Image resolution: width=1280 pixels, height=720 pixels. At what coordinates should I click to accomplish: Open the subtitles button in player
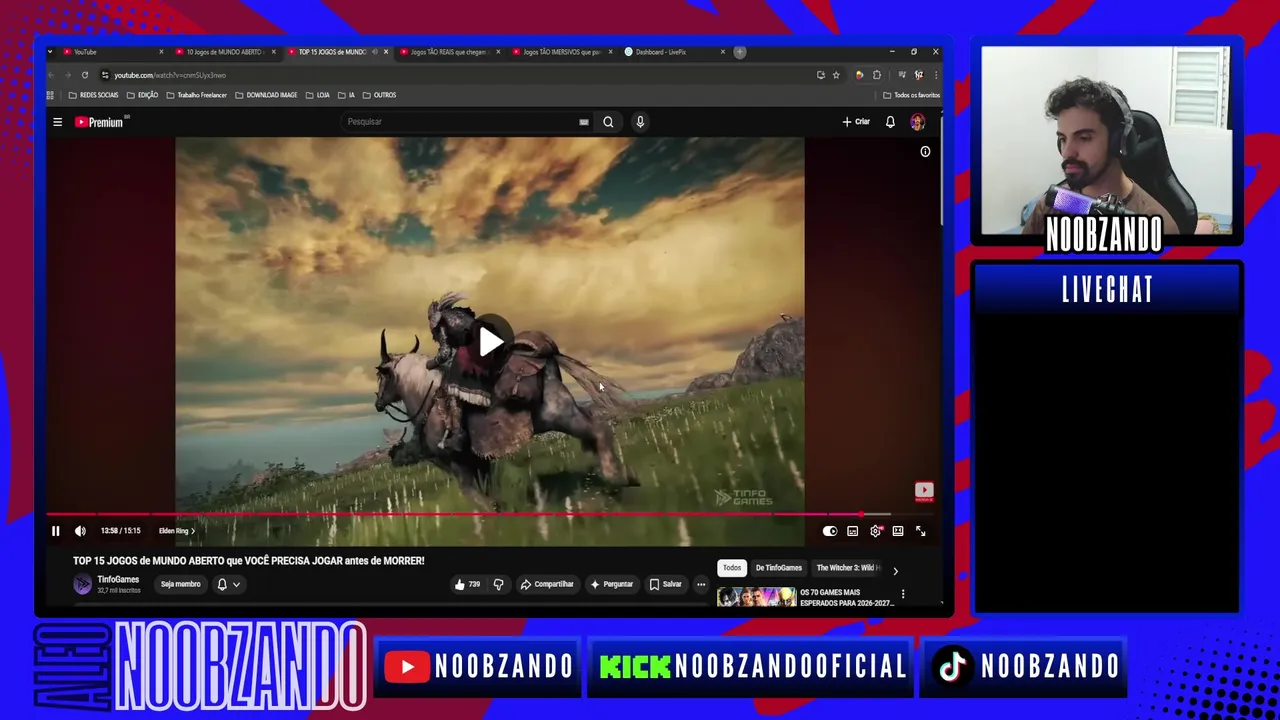(x=853, y=531)
